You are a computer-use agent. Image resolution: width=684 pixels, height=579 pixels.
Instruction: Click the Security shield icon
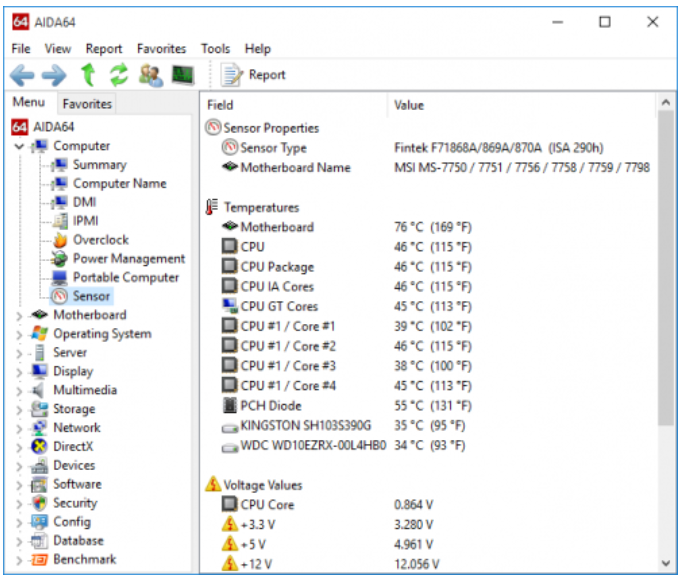point(39,503)
